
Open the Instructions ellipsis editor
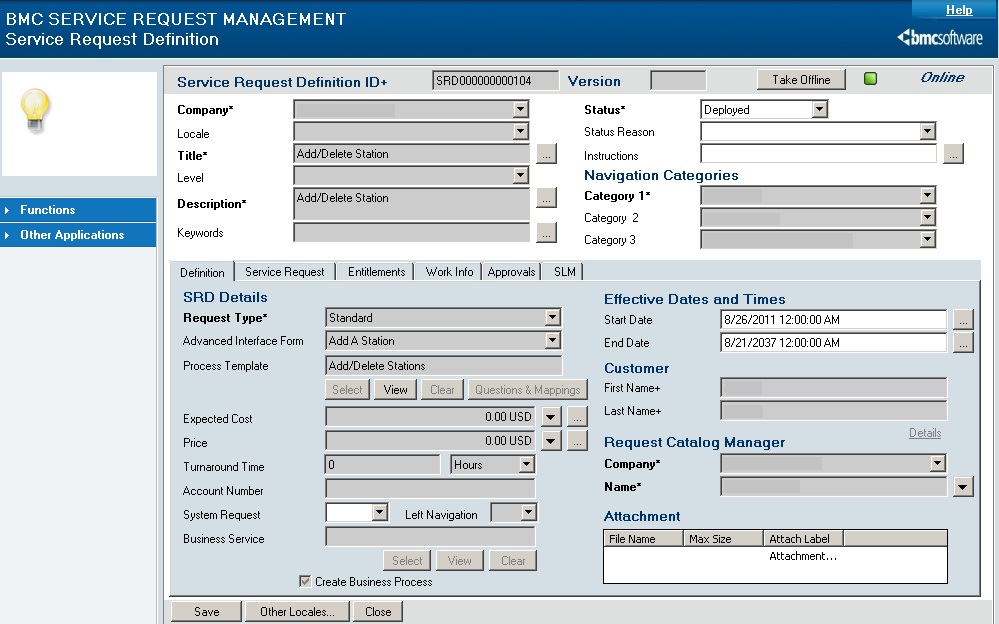click(x=953, y=154)
